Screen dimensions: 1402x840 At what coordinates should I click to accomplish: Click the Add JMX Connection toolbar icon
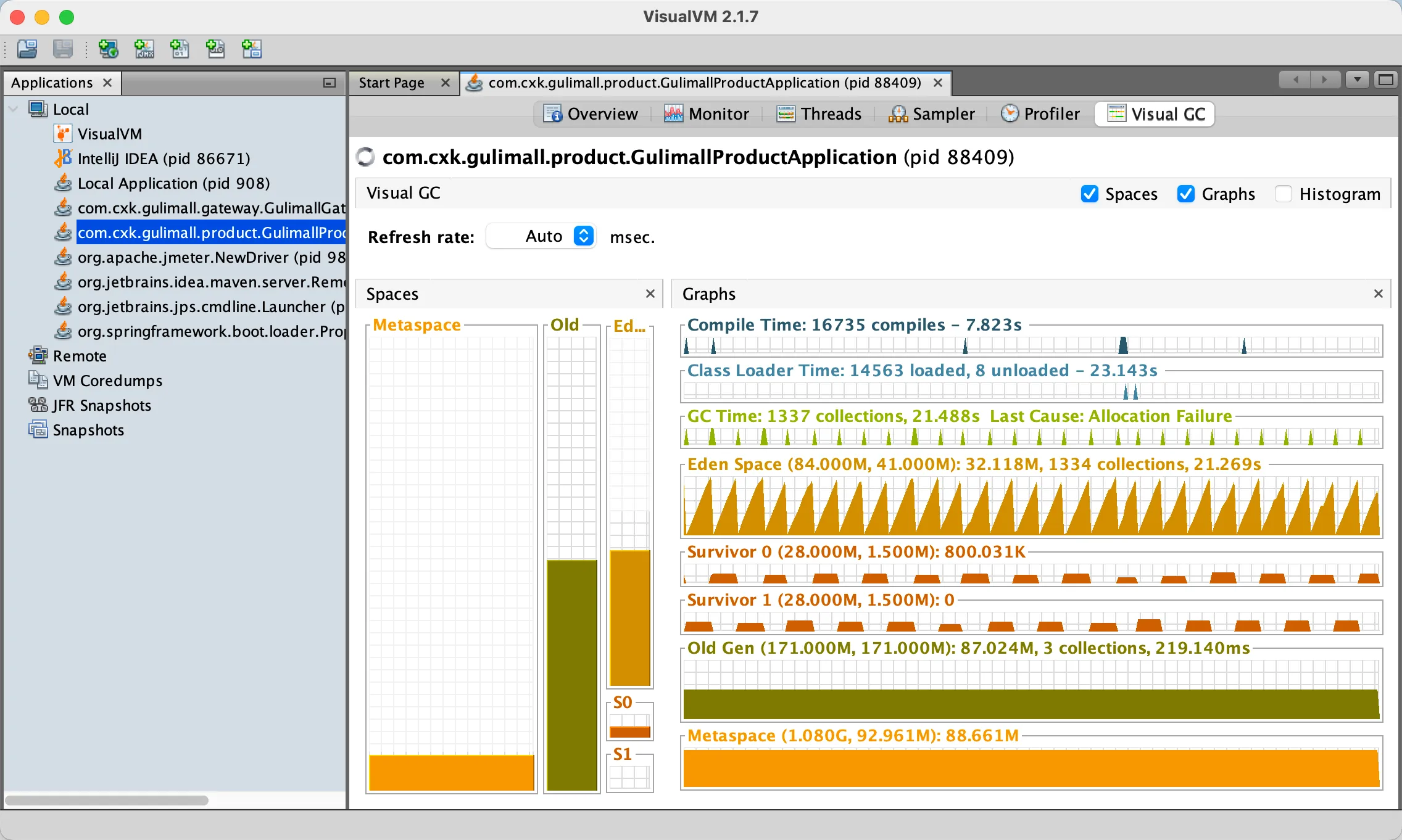click(x=144, y=49)
